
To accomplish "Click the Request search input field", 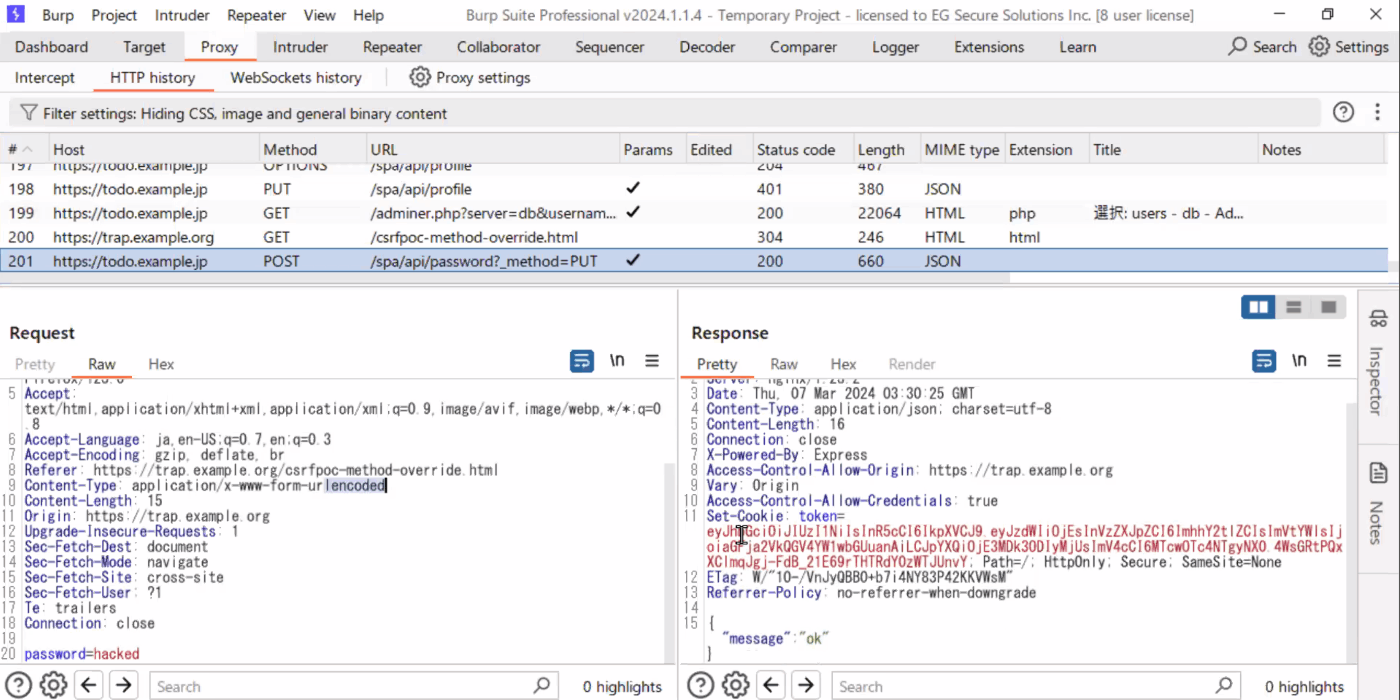I will [352, 686].
